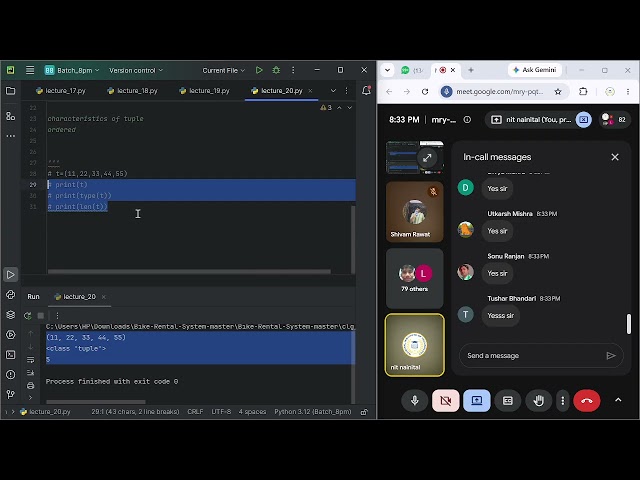
Task: Open more actions menu beside the debug icon
Action: point(293,70)
